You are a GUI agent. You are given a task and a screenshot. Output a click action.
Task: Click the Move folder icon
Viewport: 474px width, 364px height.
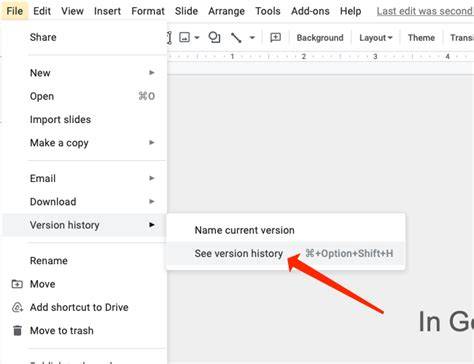click(17, 284)
